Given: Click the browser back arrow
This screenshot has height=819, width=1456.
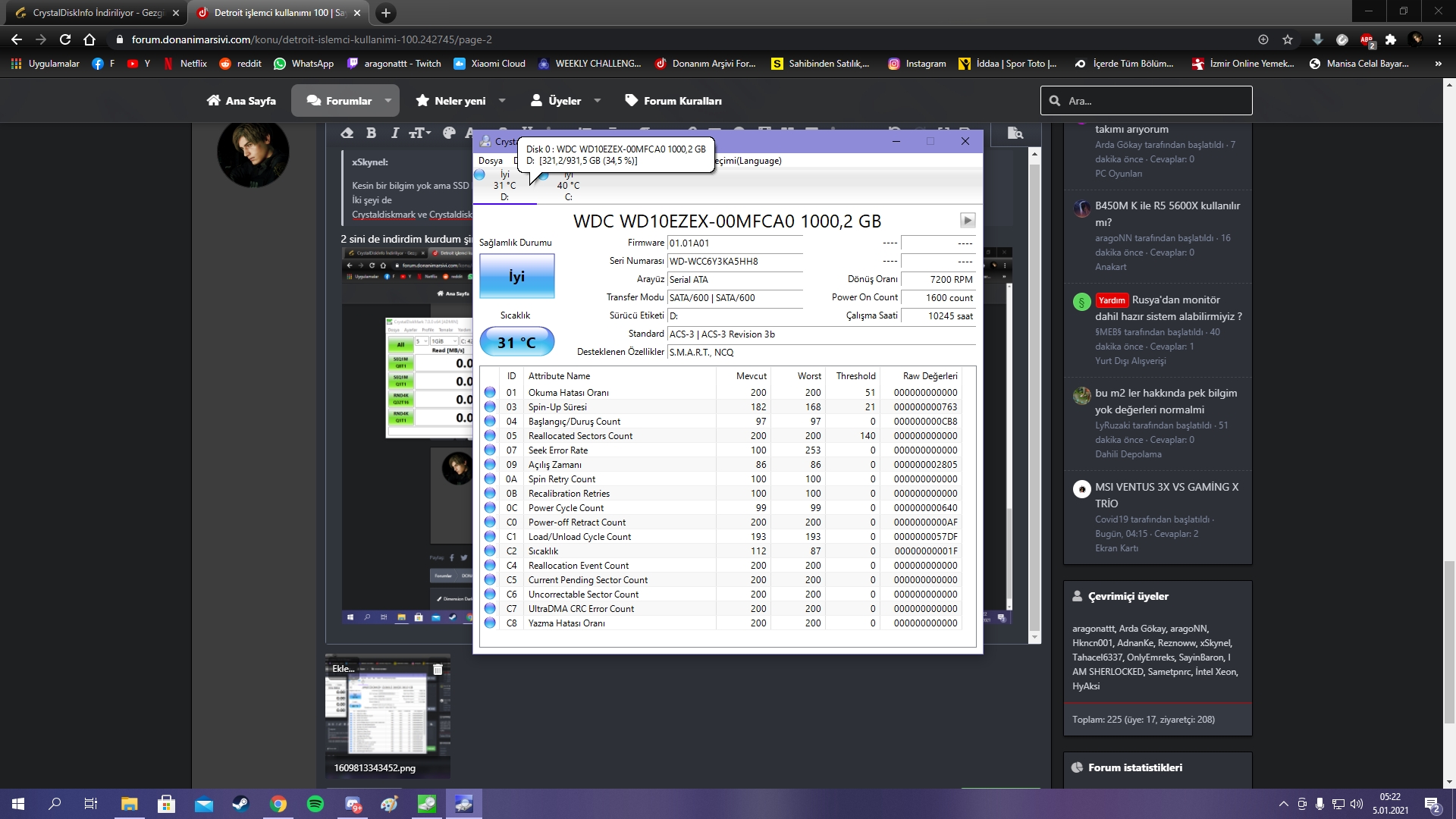Looking at the screenshot, I should pos(17,39).
